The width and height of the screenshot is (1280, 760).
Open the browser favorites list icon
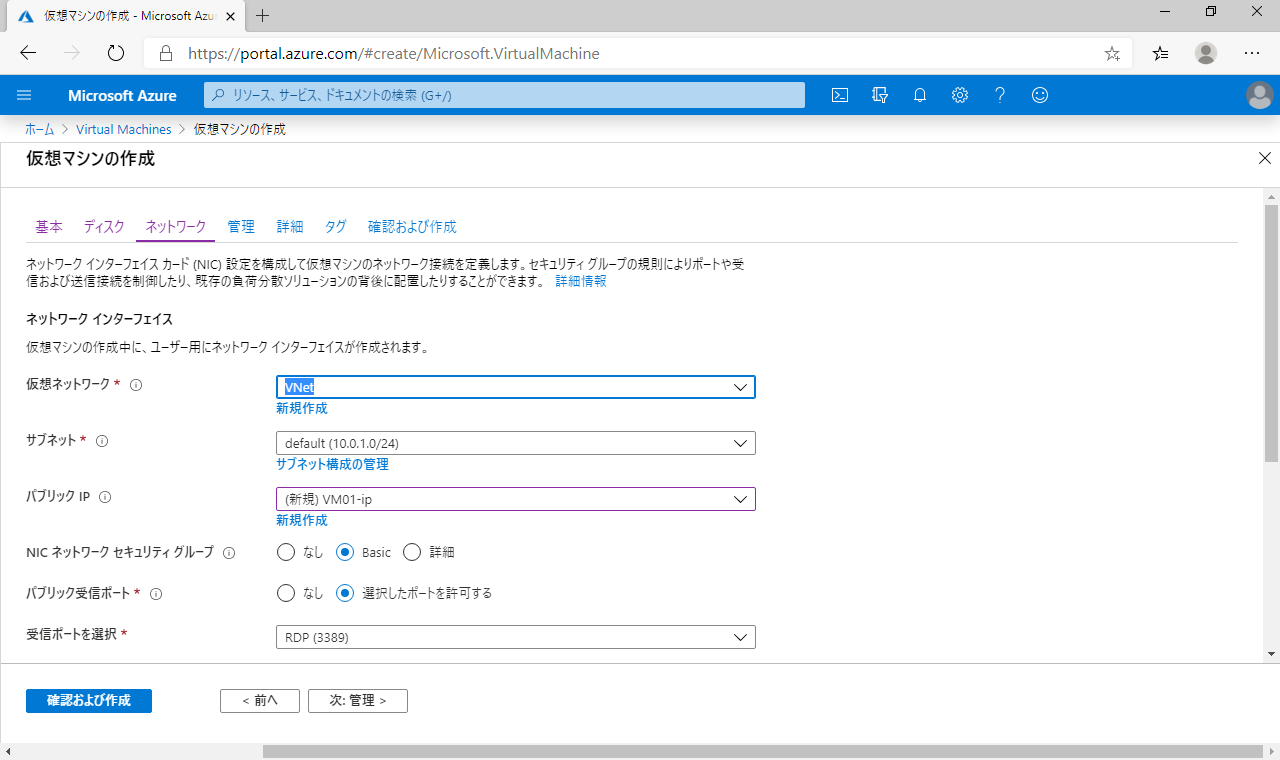[x=1160, y=54]
